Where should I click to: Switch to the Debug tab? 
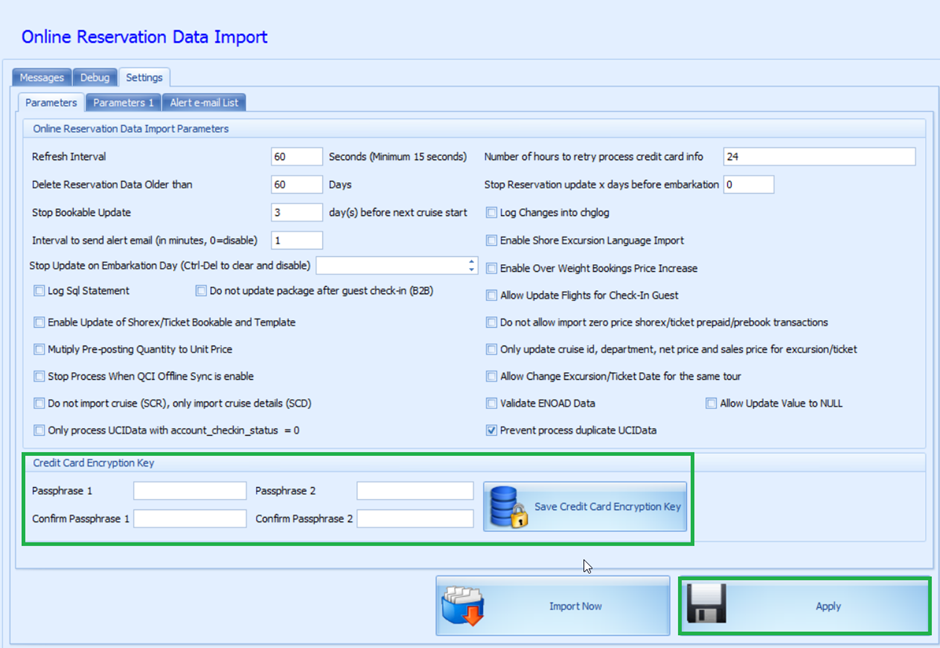point(94,77)
